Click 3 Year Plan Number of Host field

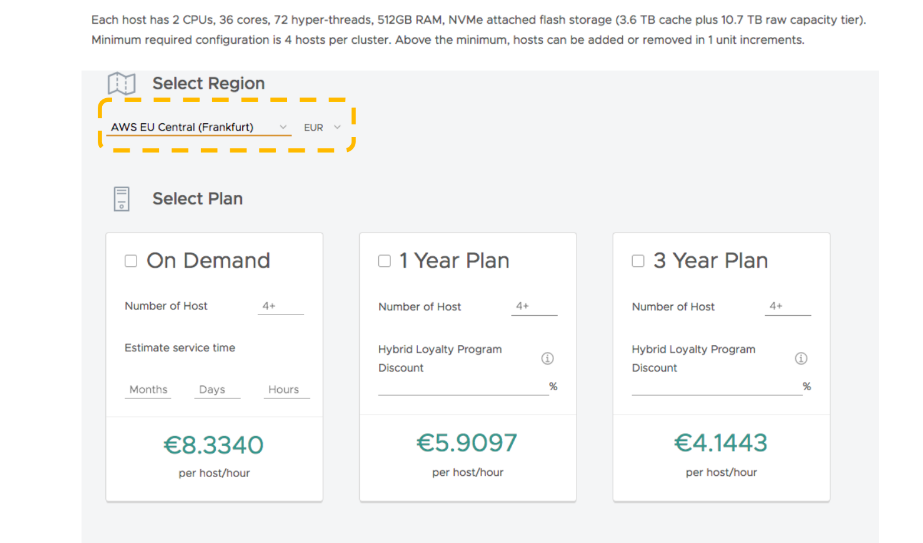click(x=788, y=307)
